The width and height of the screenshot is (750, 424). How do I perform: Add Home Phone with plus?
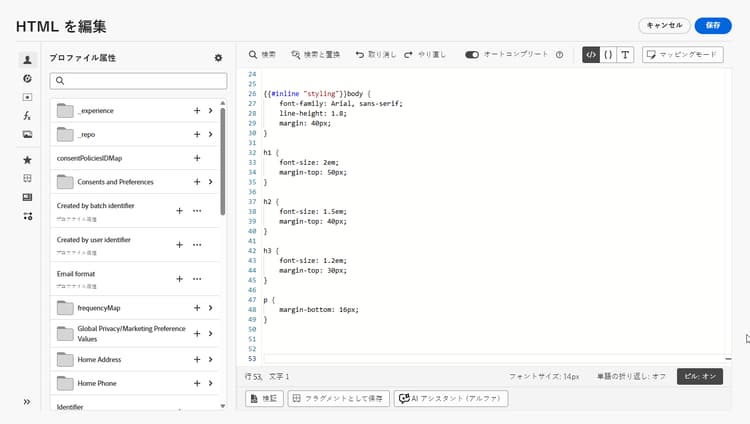coord(197,383)
